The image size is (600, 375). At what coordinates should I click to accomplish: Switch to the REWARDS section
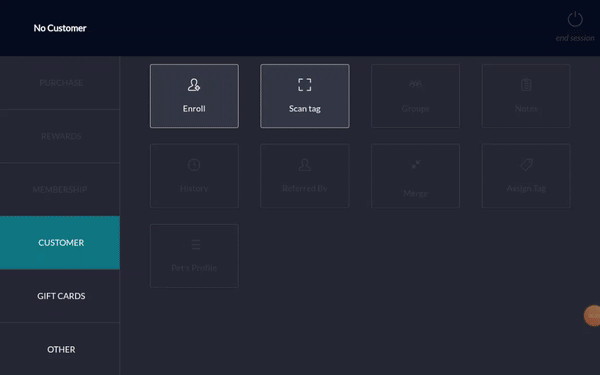pyautogui.click(x=60, y=136)
